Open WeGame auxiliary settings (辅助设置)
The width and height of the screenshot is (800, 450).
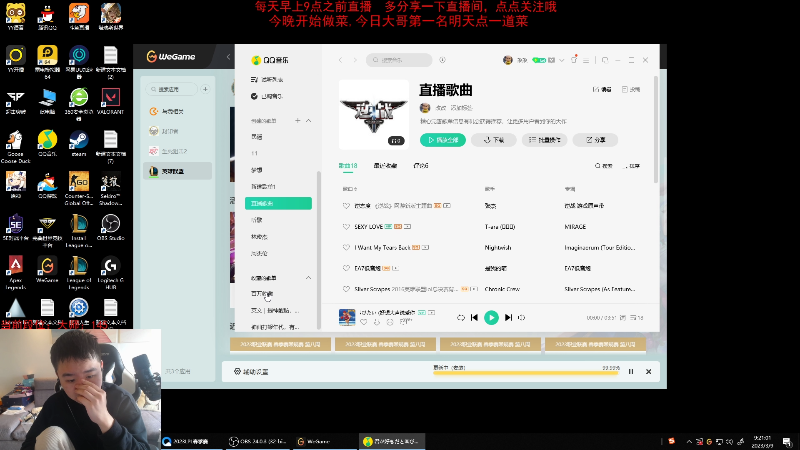[251, 371]
